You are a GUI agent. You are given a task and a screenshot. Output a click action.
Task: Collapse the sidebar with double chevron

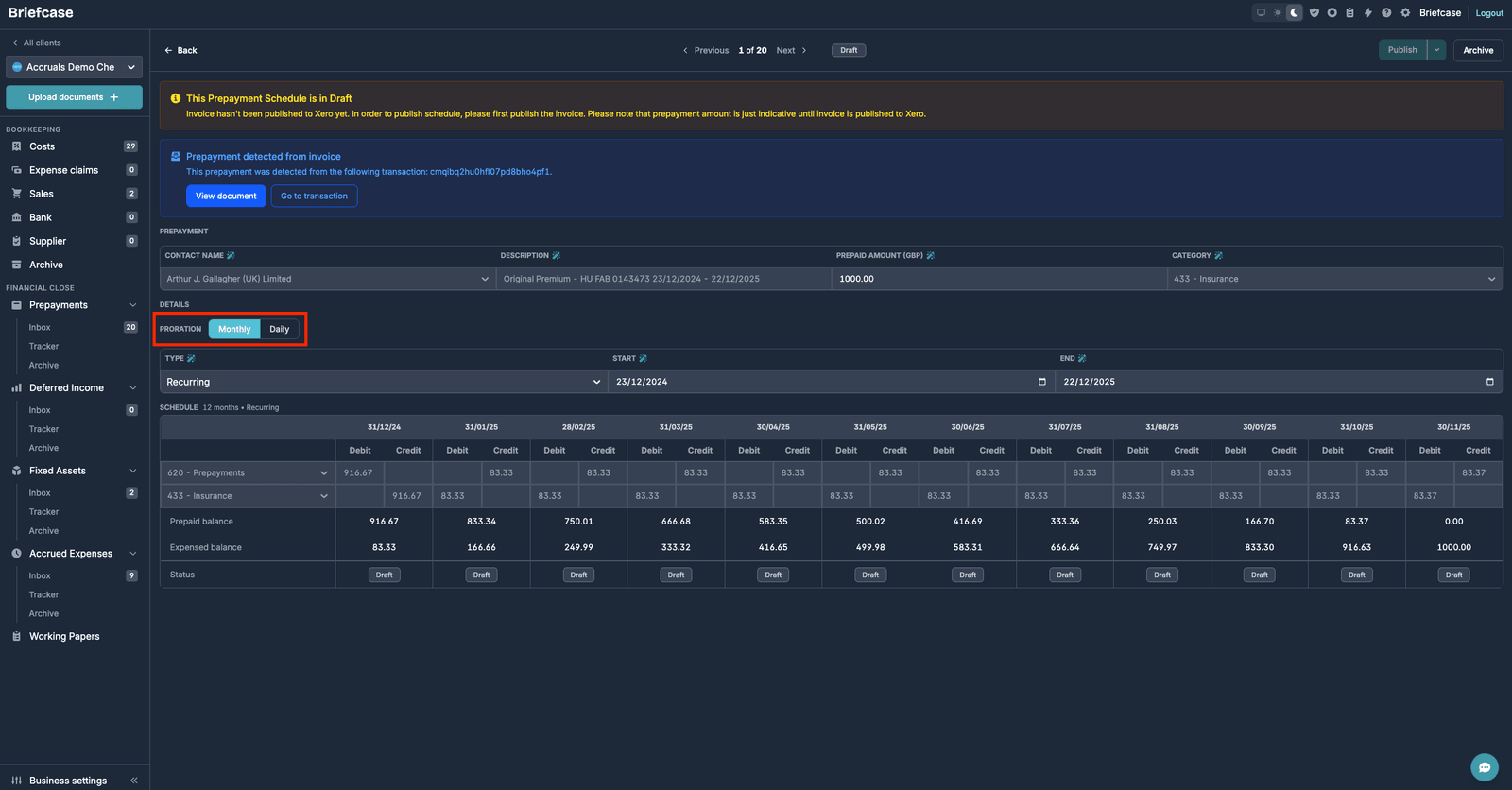point(134,781)
